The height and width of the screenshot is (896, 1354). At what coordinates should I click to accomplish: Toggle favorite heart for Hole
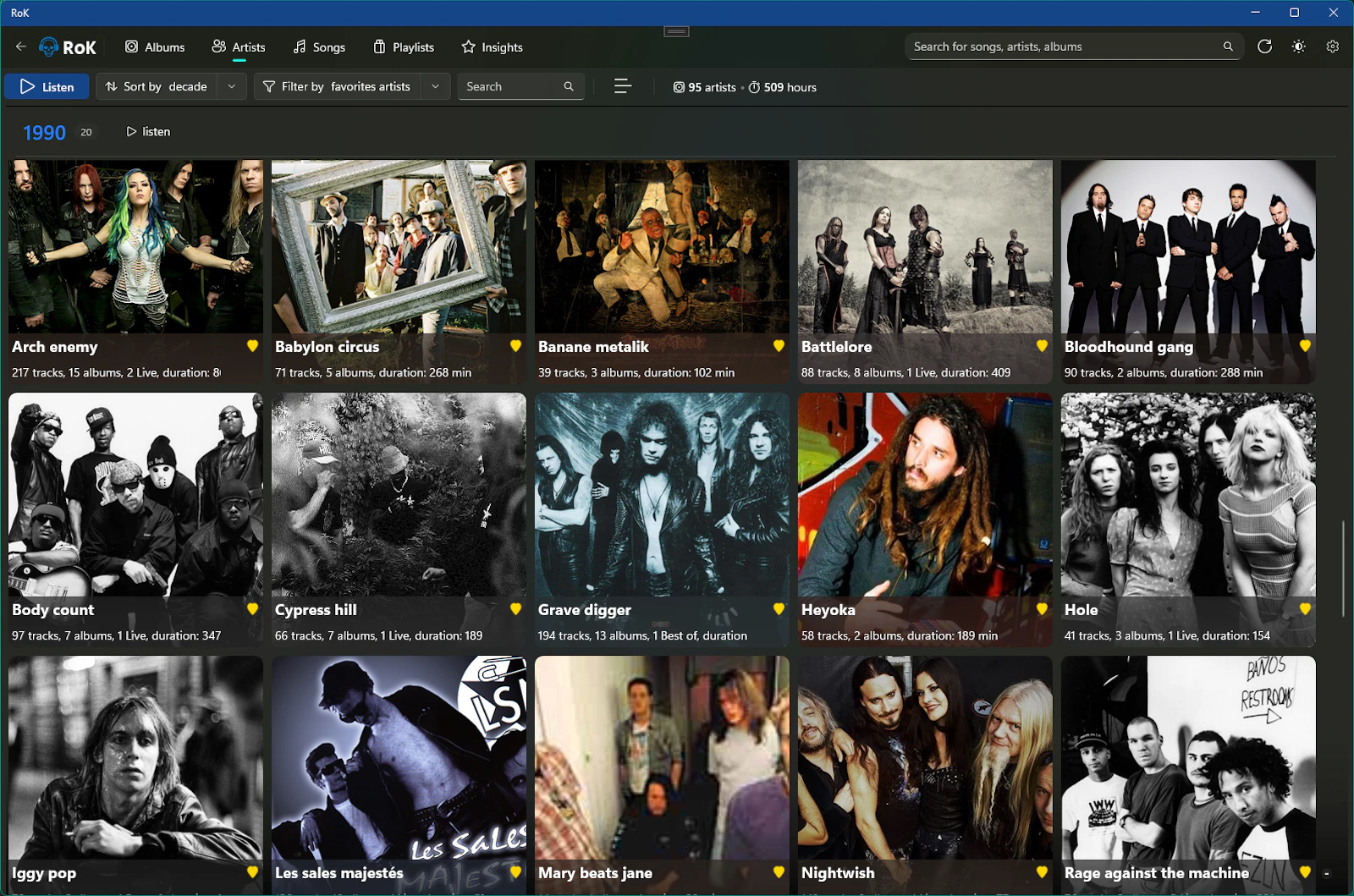[x=1305, y=609]
